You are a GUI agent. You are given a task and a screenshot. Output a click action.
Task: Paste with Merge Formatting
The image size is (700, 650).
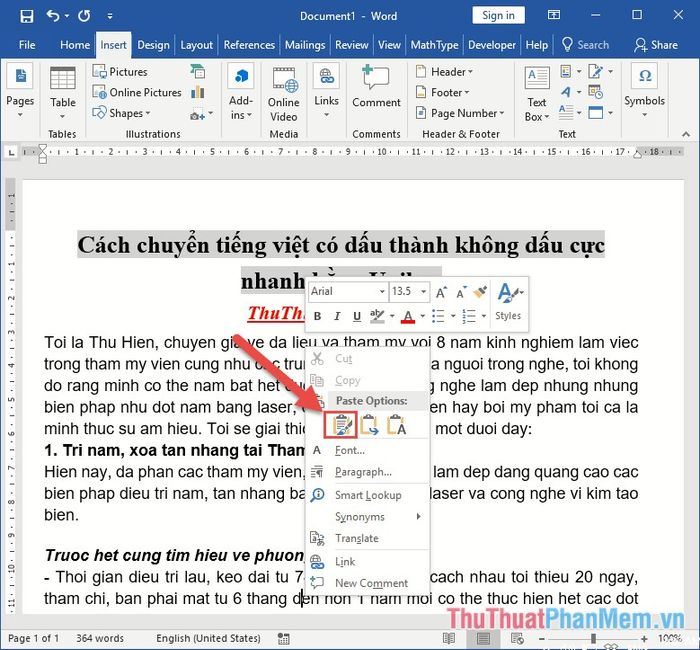(369, 424)
